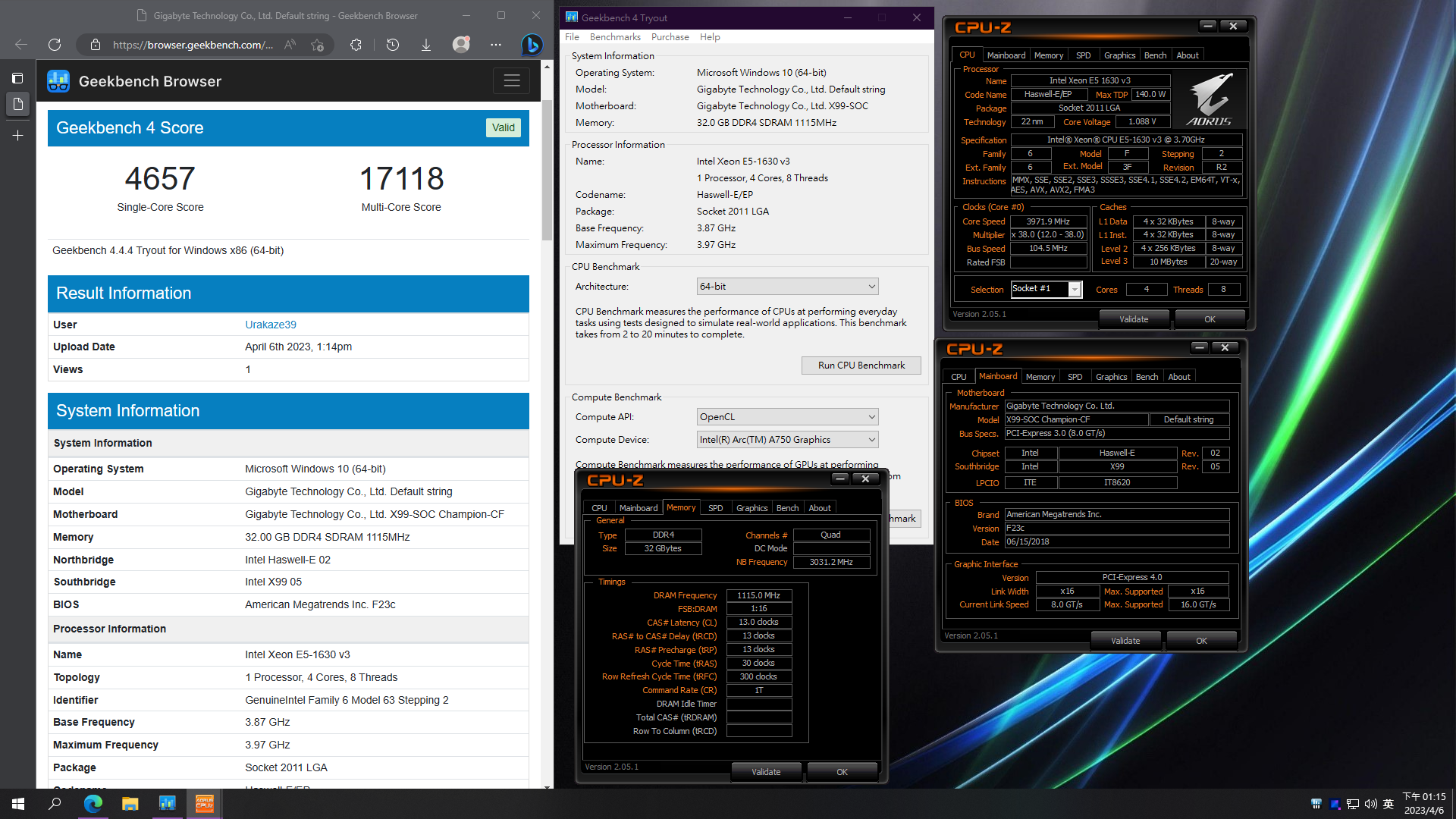1456x819 pixels.
Task: Open the Help menu in Geekbench 4
Action: (x=710, y=36)
